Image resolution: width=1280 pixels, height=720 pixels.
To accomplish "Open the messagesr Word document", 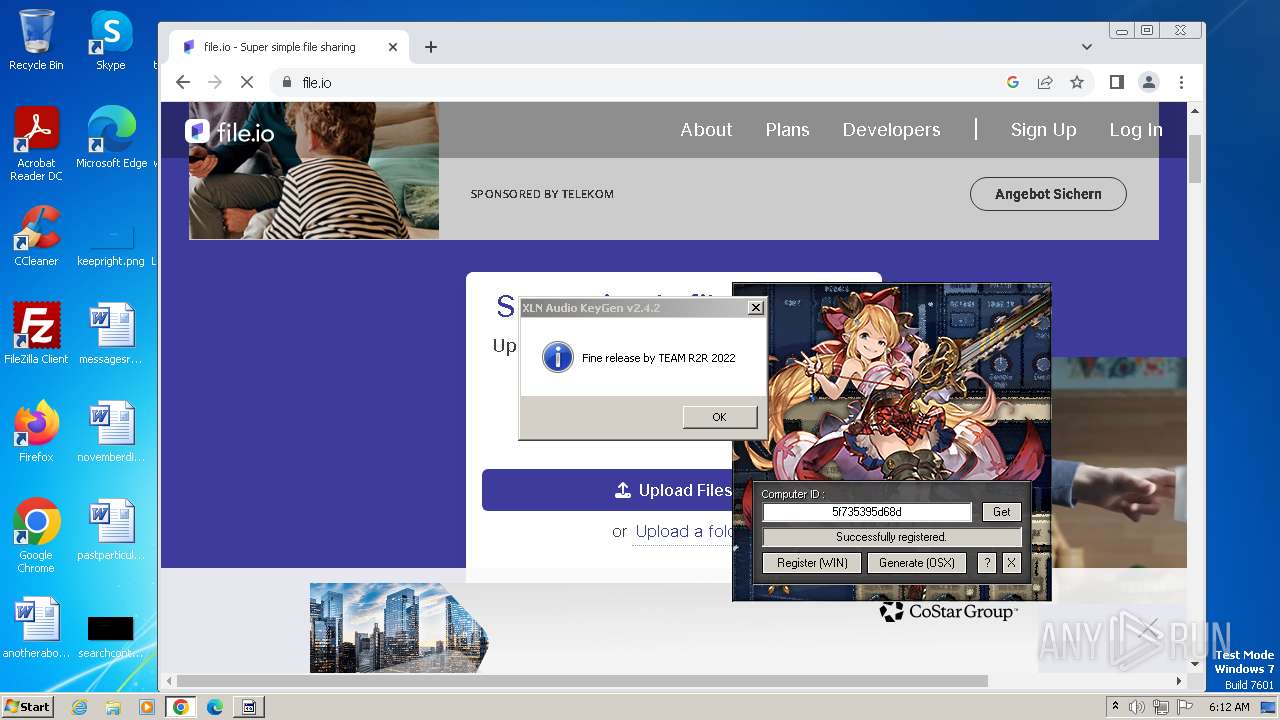I will [111, 333].
